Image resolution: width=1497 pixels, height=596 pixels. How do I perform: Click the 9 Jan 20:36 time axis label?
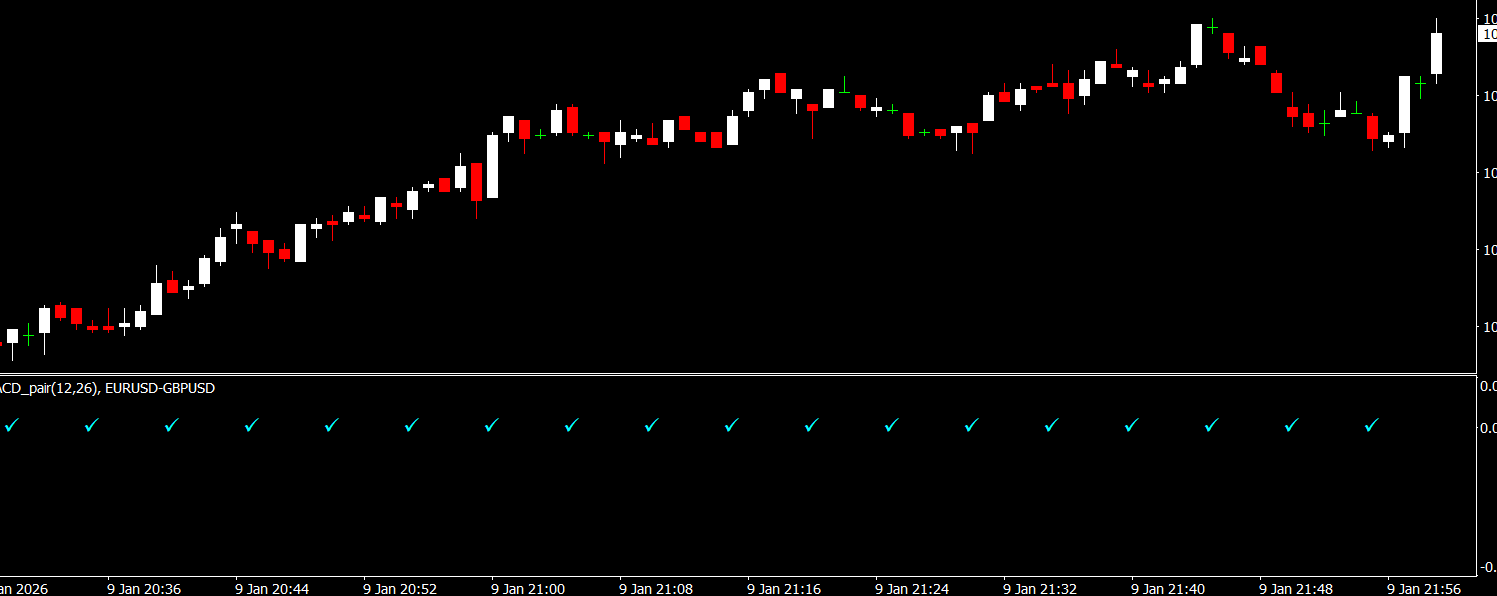pos(144,588)
